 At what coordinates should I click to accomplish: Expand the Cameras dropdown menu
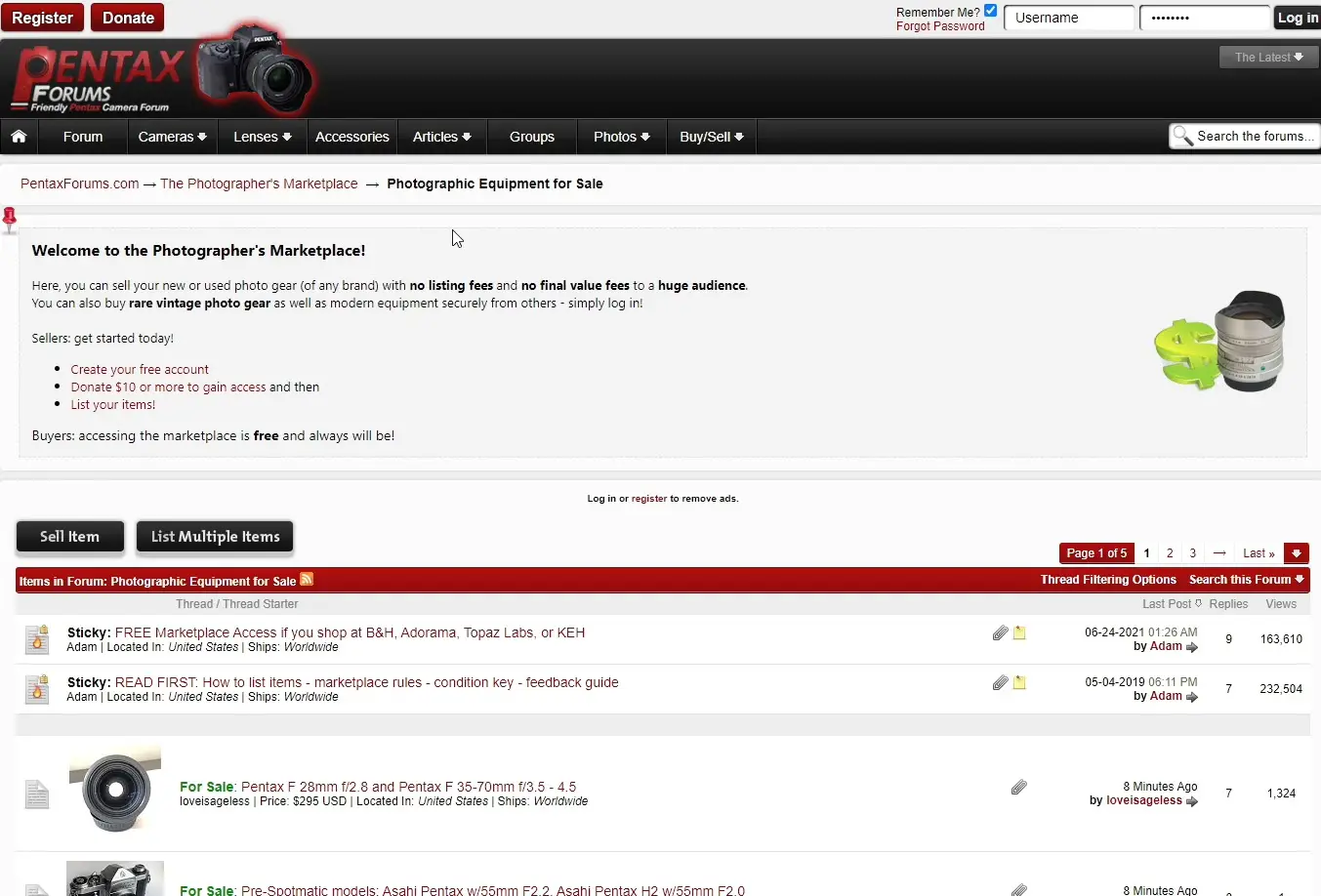pos(172,137)
